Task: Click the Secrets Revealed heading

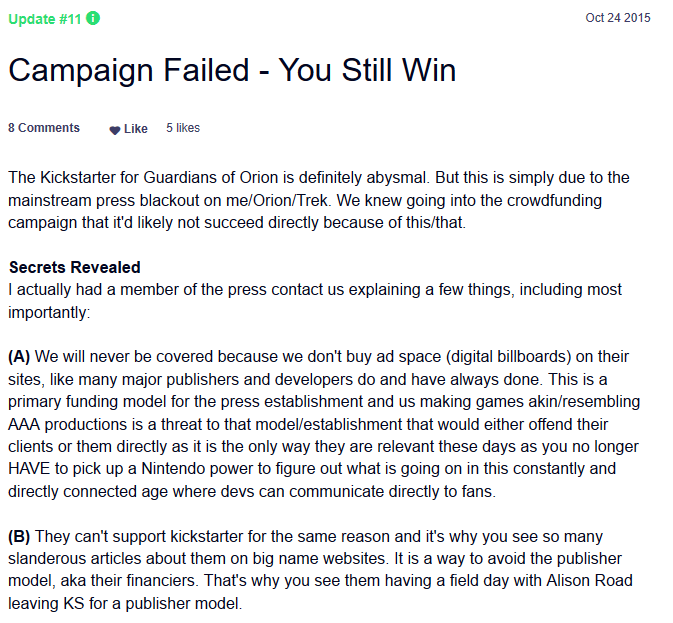Action: (75, 267)
